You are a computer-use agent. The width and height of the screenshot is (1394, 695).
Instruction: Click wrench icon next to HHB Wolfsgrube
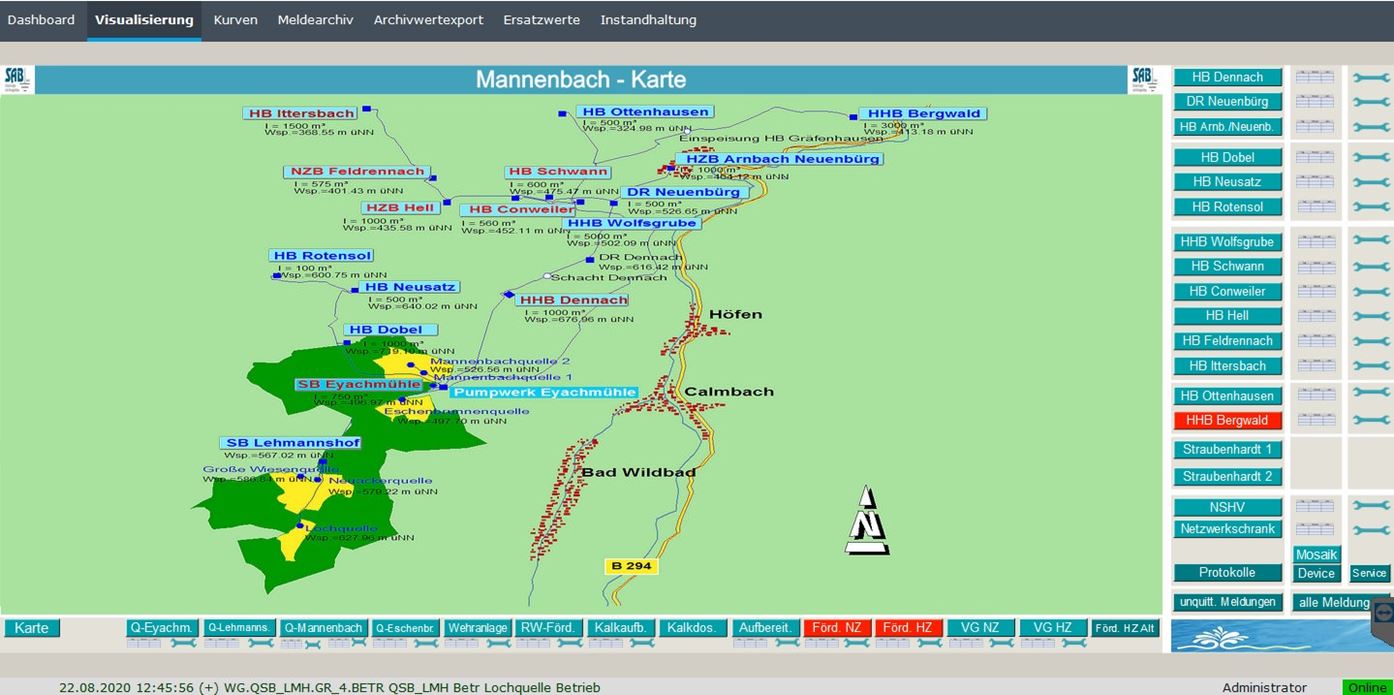pyautogui.click(x=1370, y=242)
